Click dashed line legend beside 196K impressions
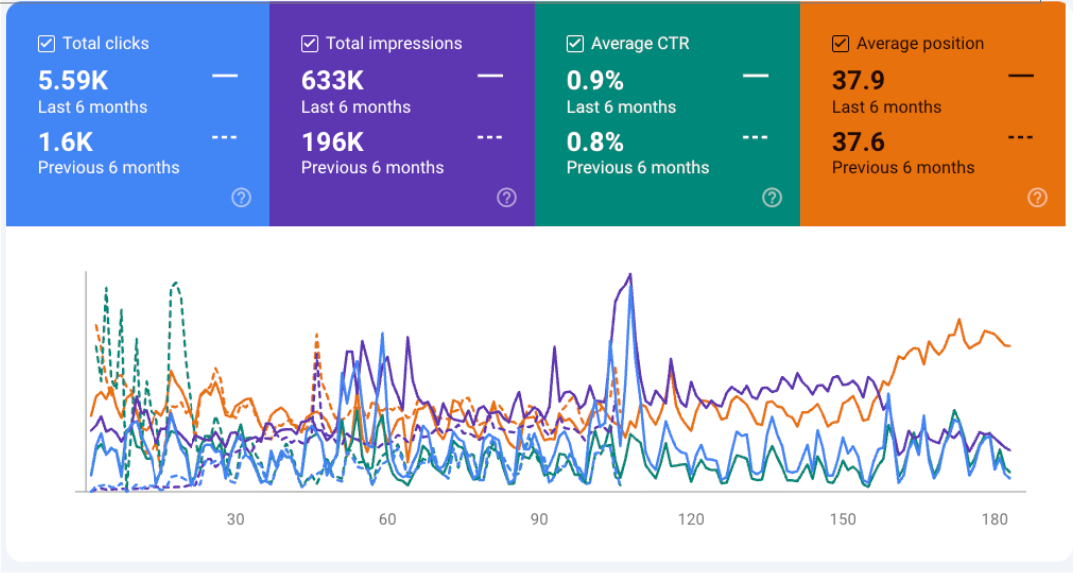1079x579 pixels. tap(490, 137)
